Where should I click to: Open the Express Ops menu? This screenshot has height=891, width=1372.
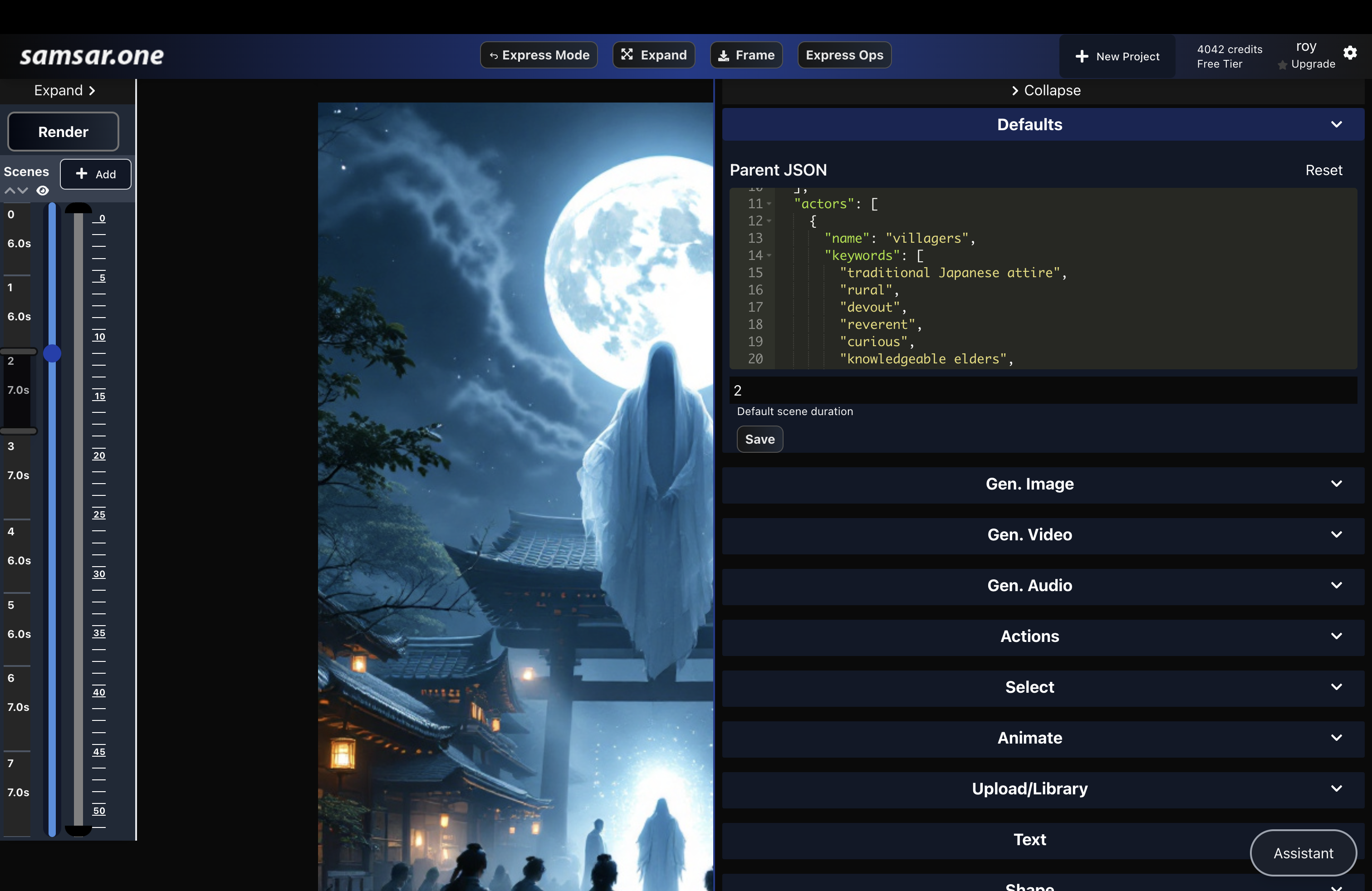[x=844, y=55]
